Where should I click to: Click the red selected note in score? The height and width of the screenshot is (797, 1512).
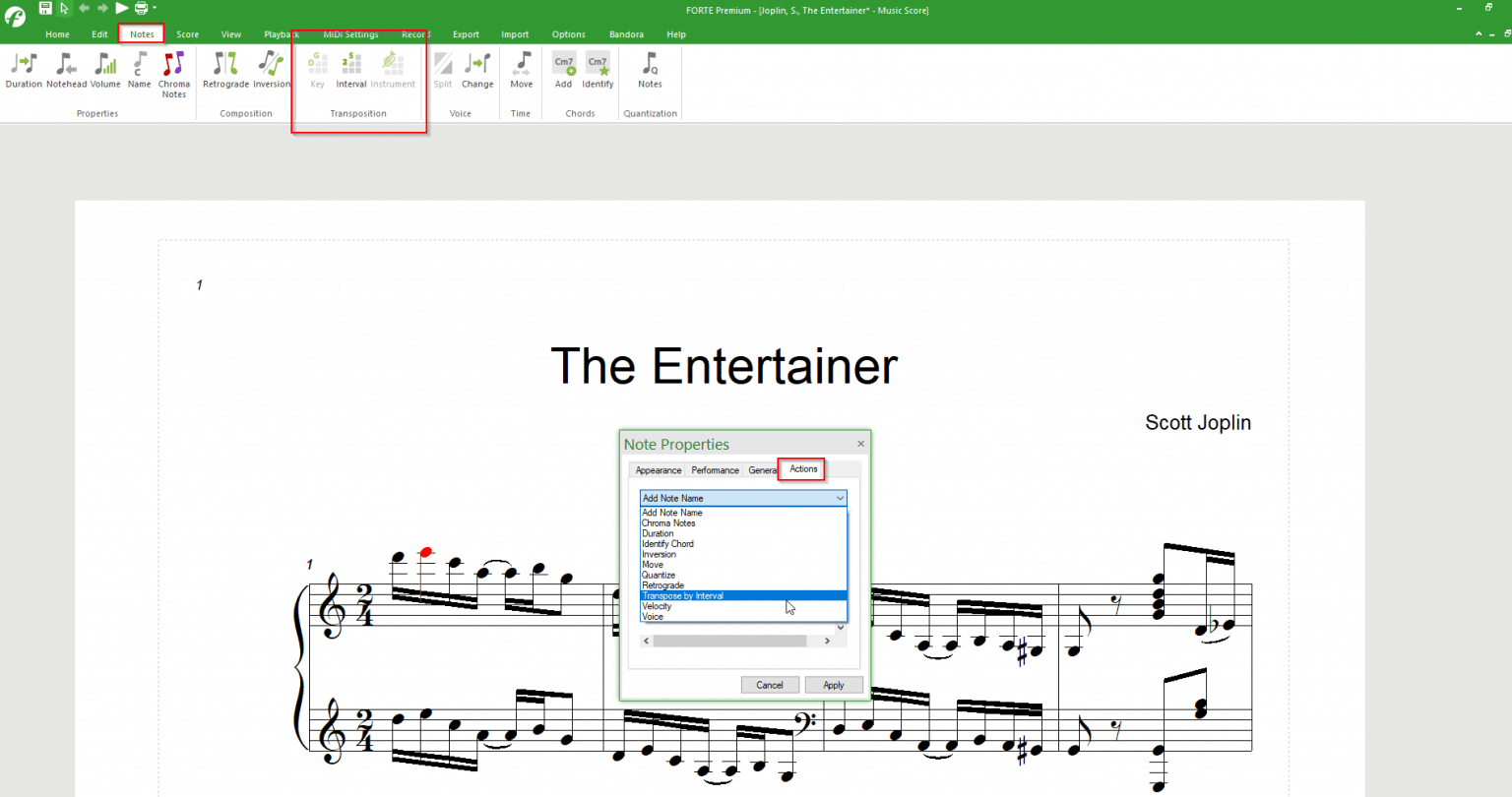pyautogui.click(x=426, y=552)
